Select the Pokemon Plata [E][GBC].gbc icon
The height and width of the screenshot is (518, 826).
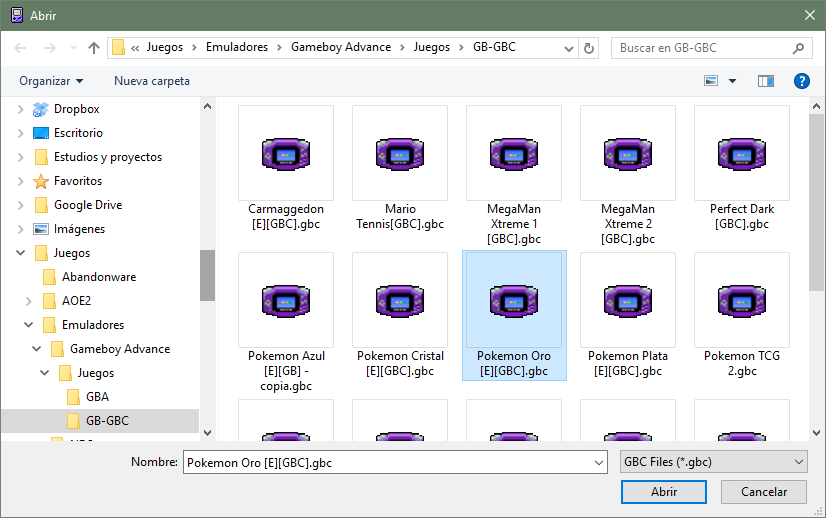pyautogui.click(x=628, y=300)
